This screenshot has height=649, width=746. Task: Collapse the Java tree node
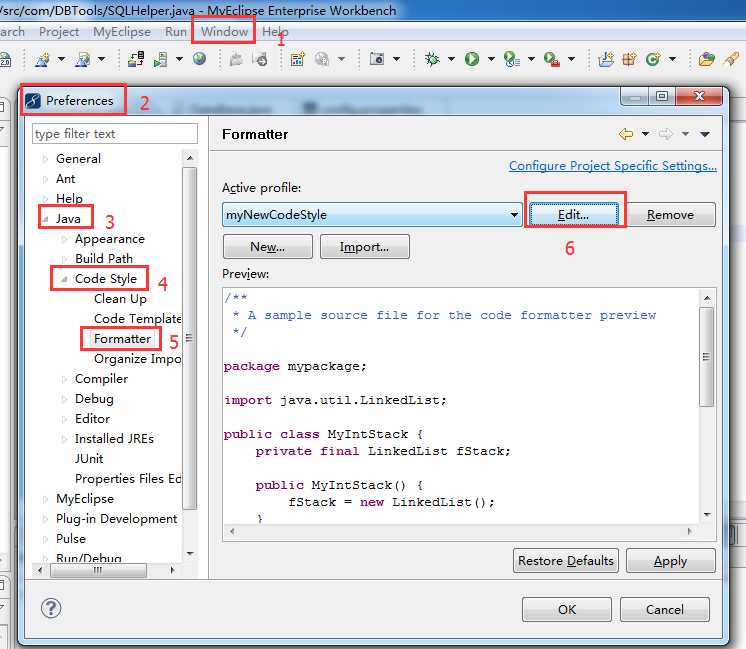click(x=45, y=219)
